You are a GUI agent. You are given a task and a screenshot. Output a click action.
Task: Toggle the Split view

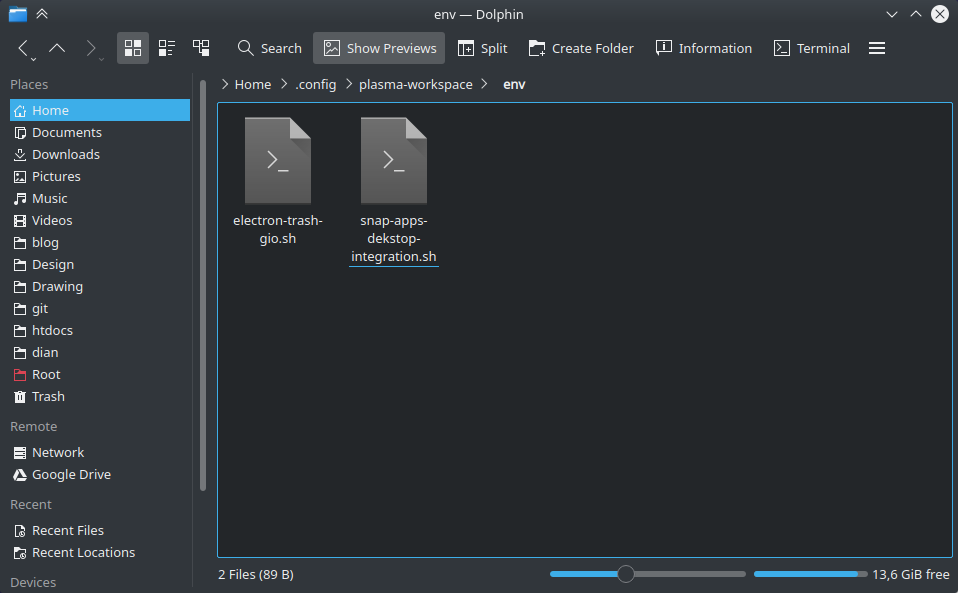point(482,47)
